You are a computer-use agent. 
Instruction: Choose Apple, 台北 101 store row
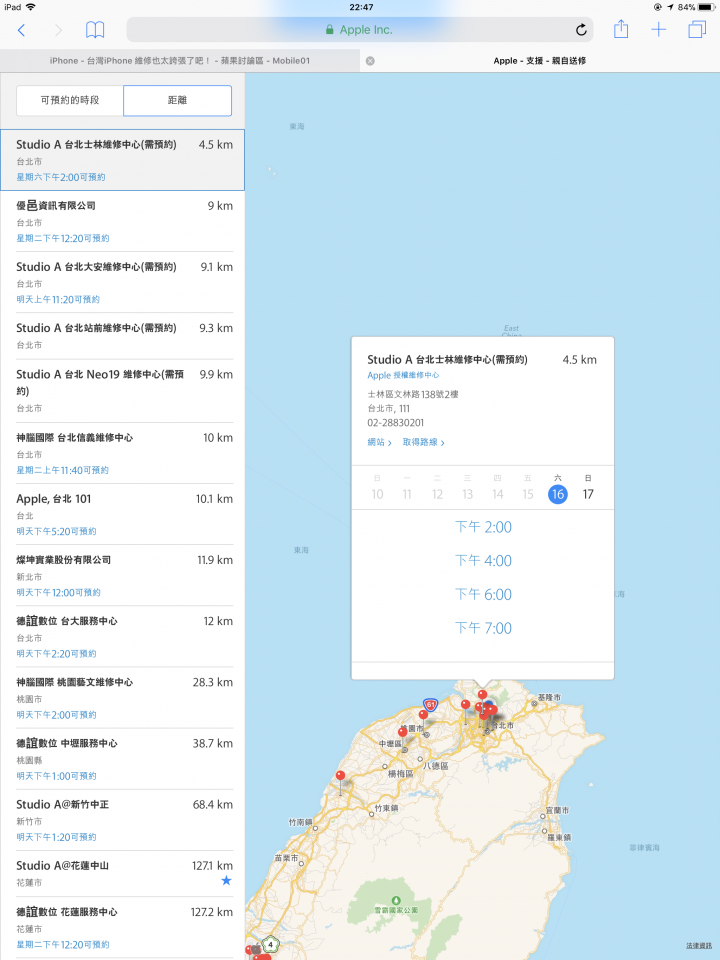pos(122,514)
